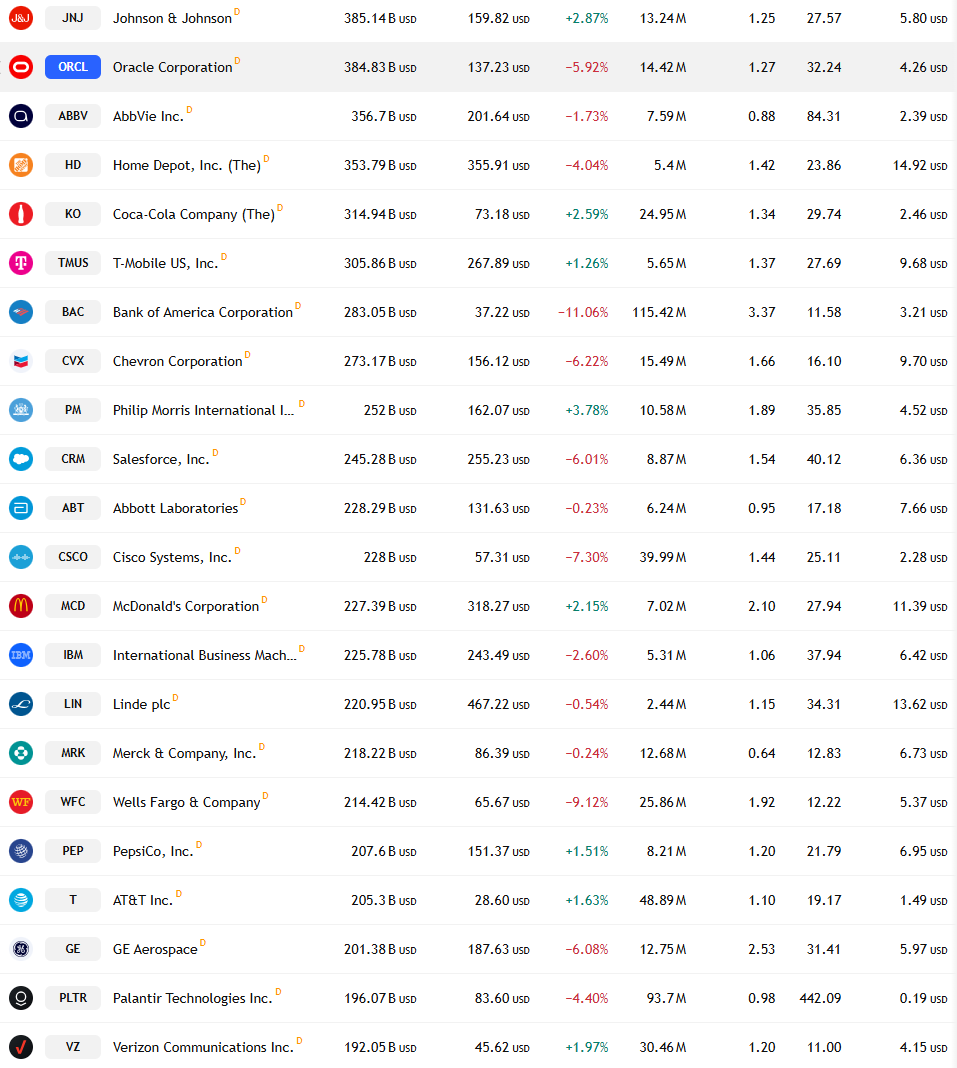Open the Bank of America Corporation link
This screenshot has width=957, height=1068.
coord(203,313)
